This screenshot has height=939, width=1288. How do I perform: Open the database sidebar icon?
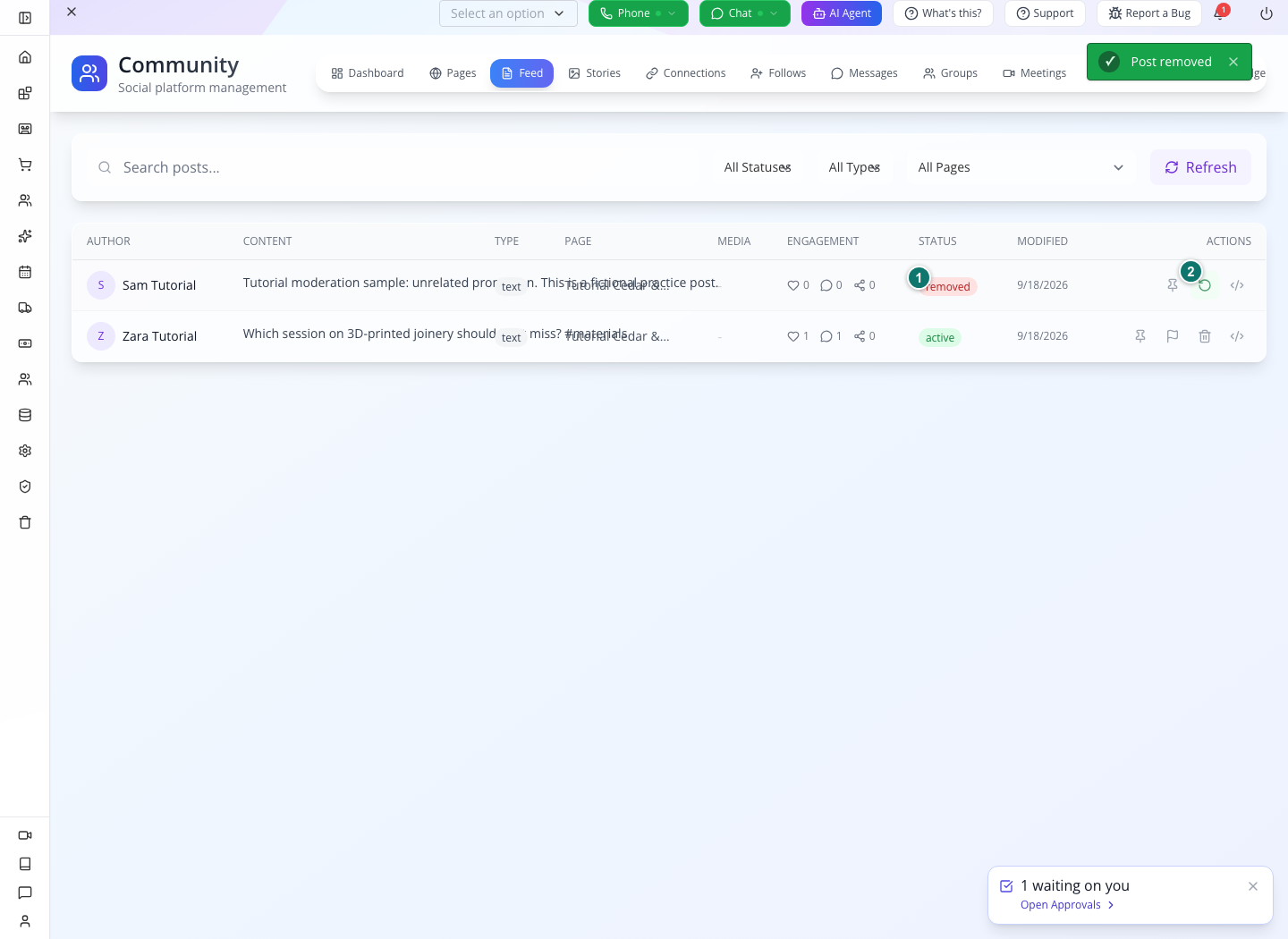(25, 415)
